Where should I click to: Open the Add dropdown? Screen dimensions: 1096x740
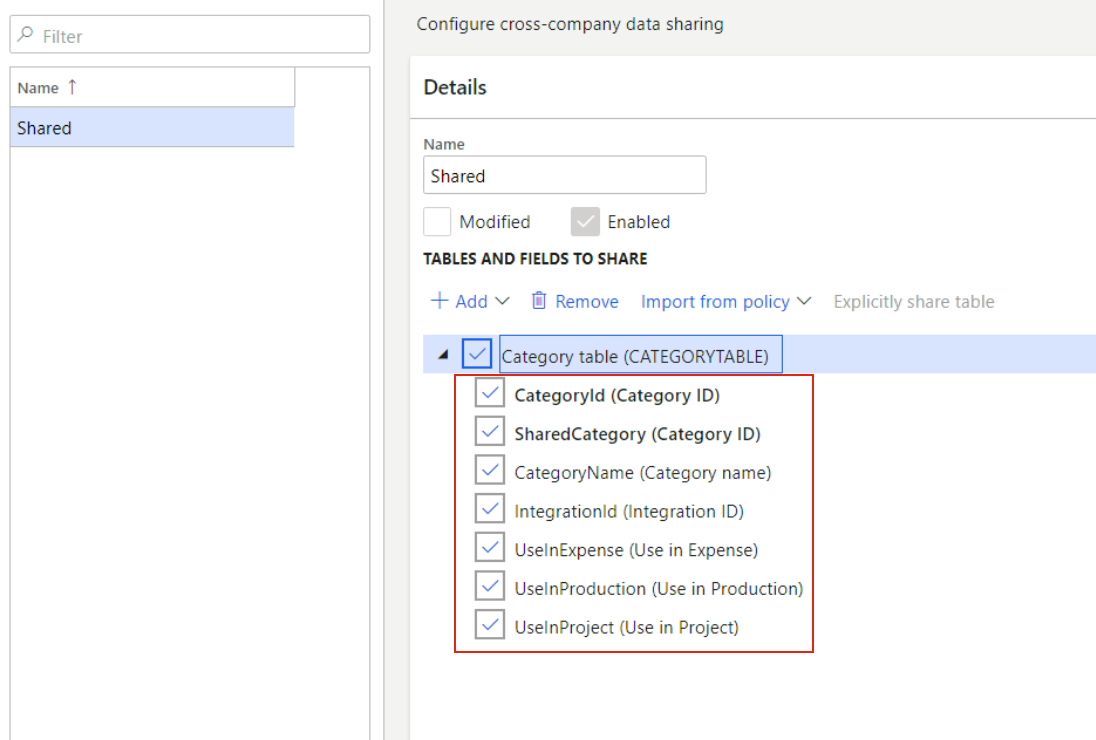pyautogui.click(x=503, y=301)
